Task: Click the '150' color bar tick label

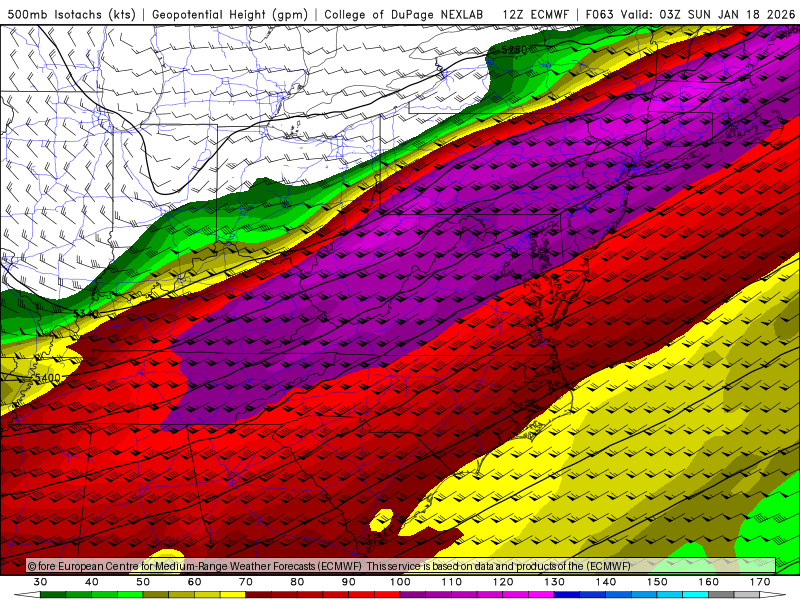Action: (657, 582)
